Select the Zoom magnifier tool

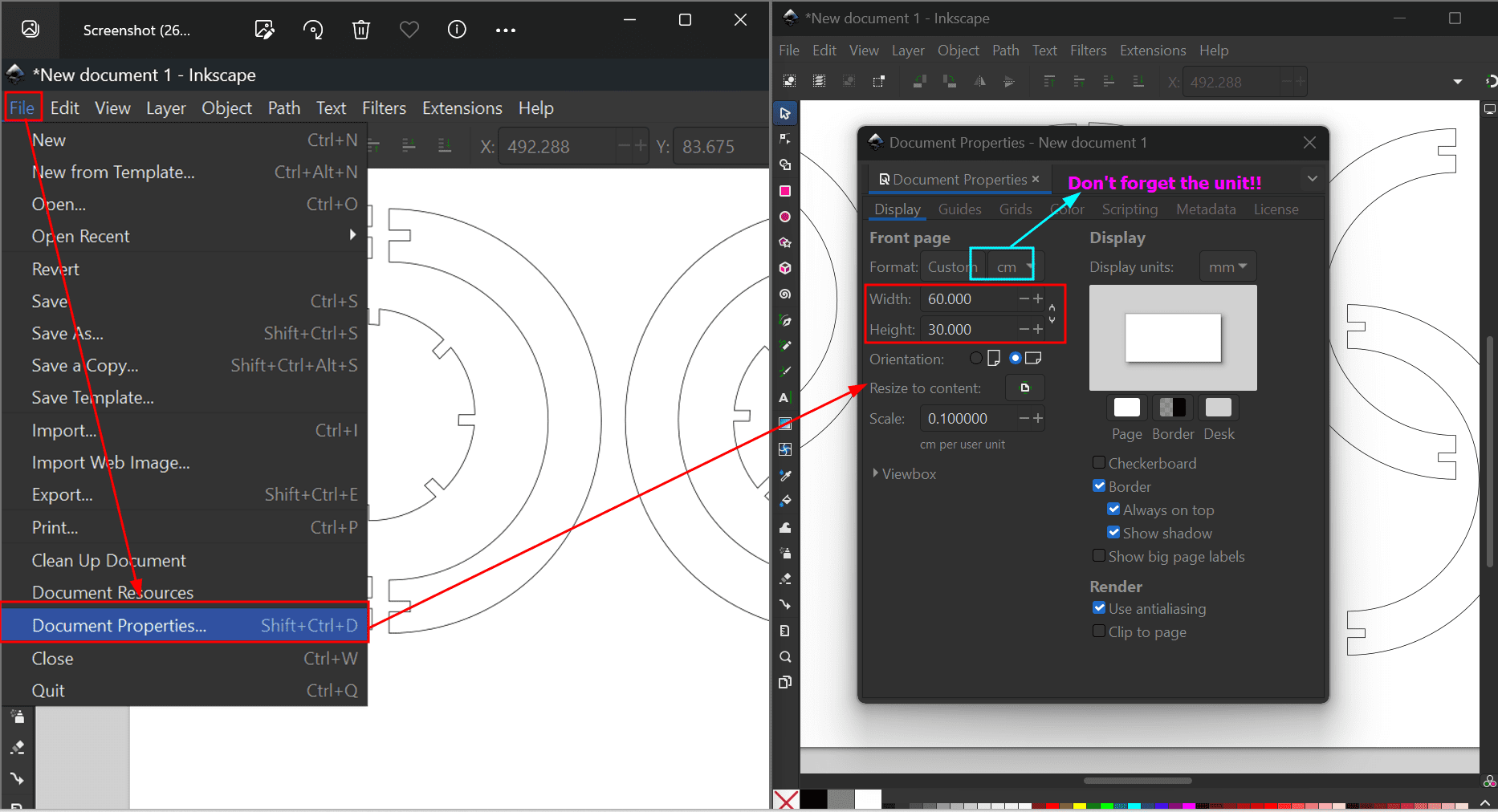(x=785, y=656)
